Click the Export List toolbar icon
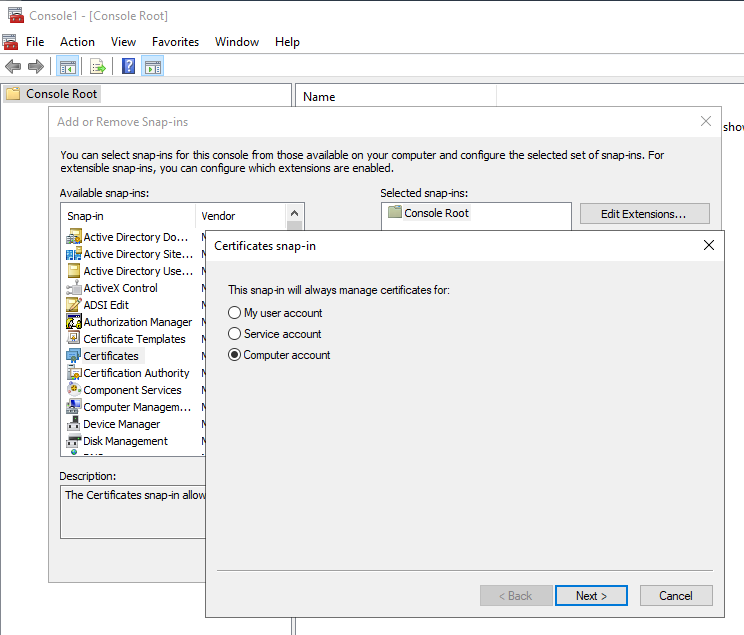This screenshot has width=744, height=635. click(x=98, y=67)
